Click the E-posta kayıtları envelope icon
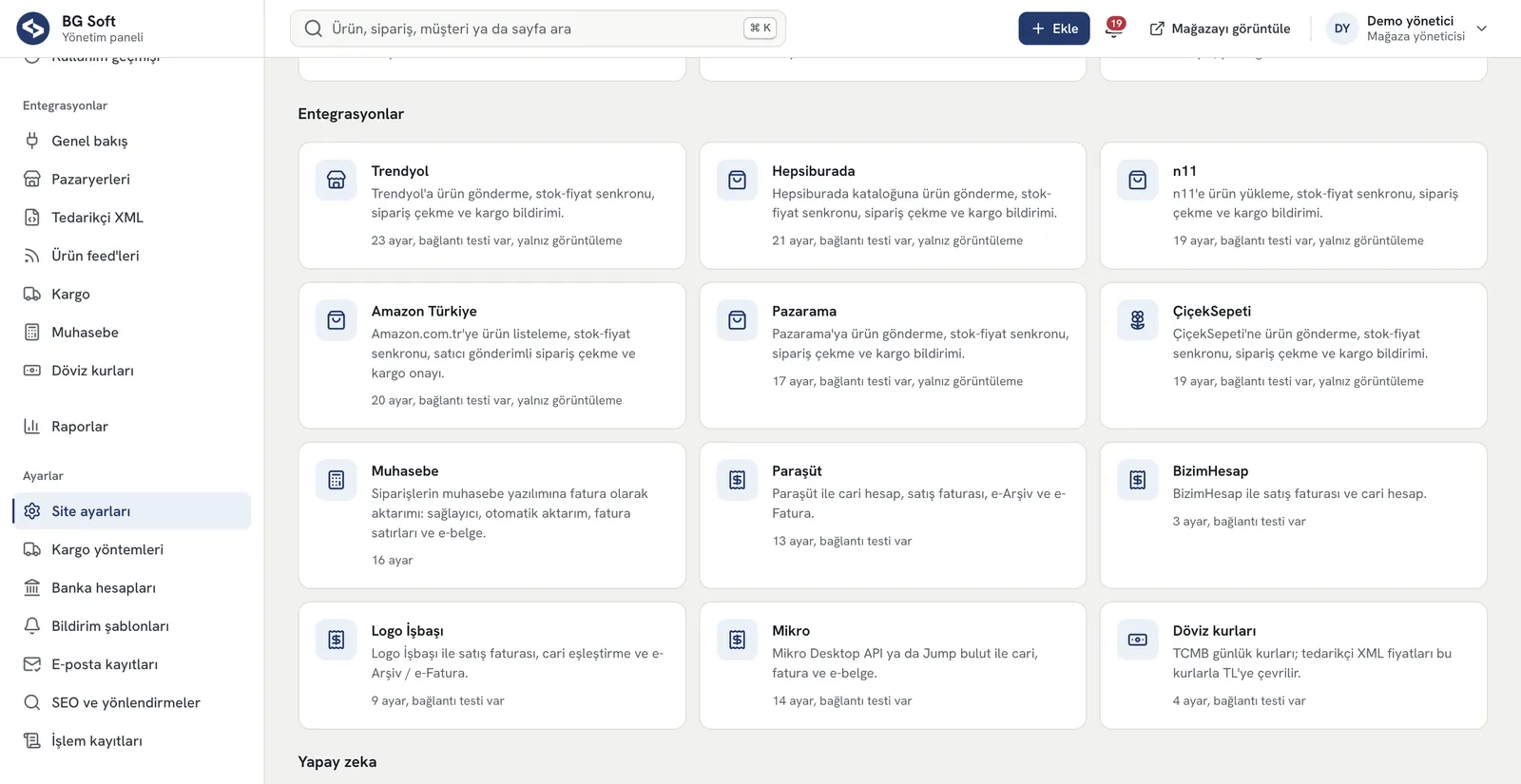The image size is (1521, 784). (32, 664)
